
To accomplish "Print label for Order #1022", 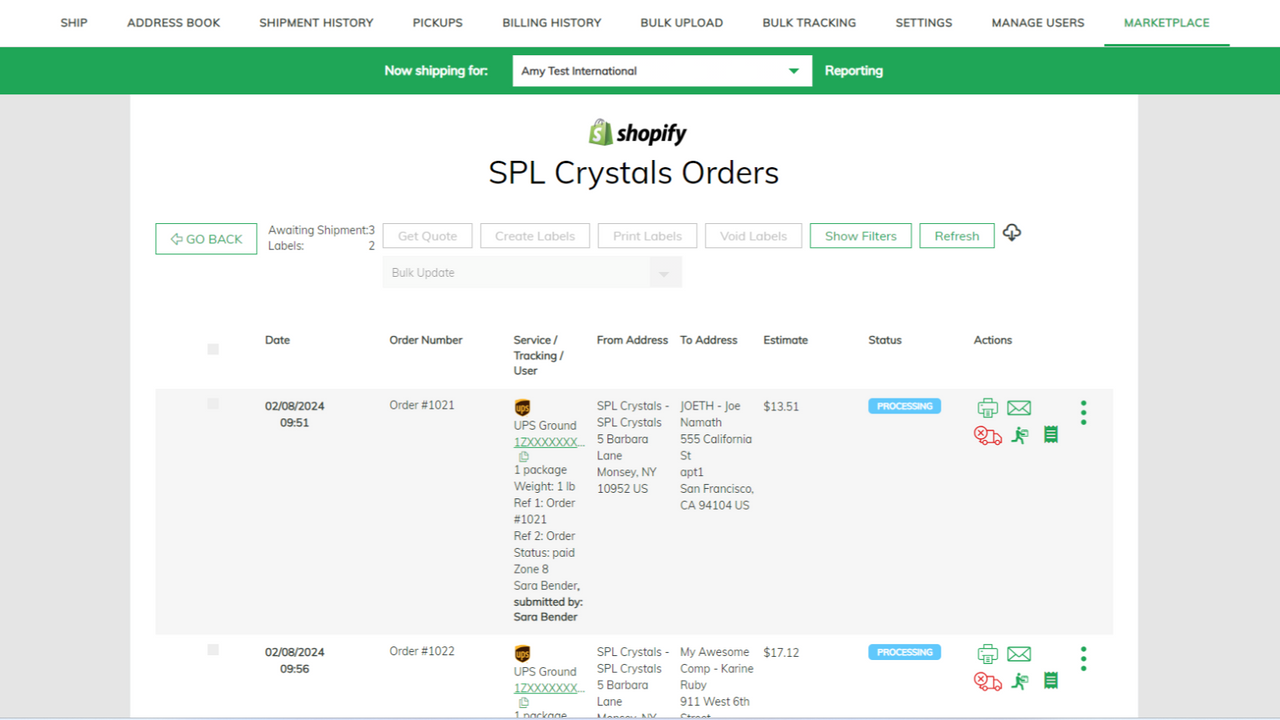I will [988, 654].
